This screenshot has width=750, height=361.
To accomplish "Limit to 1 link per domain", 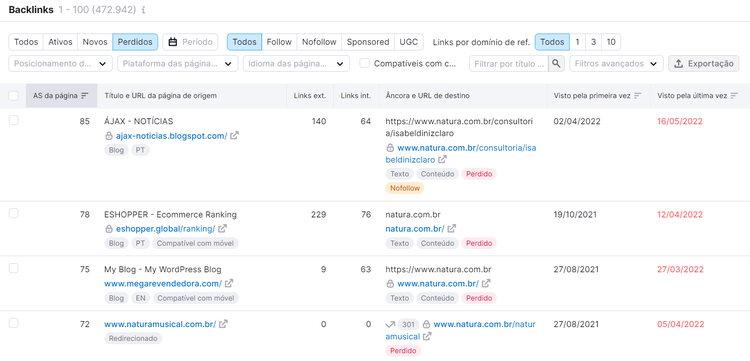I will click(577, 42).
